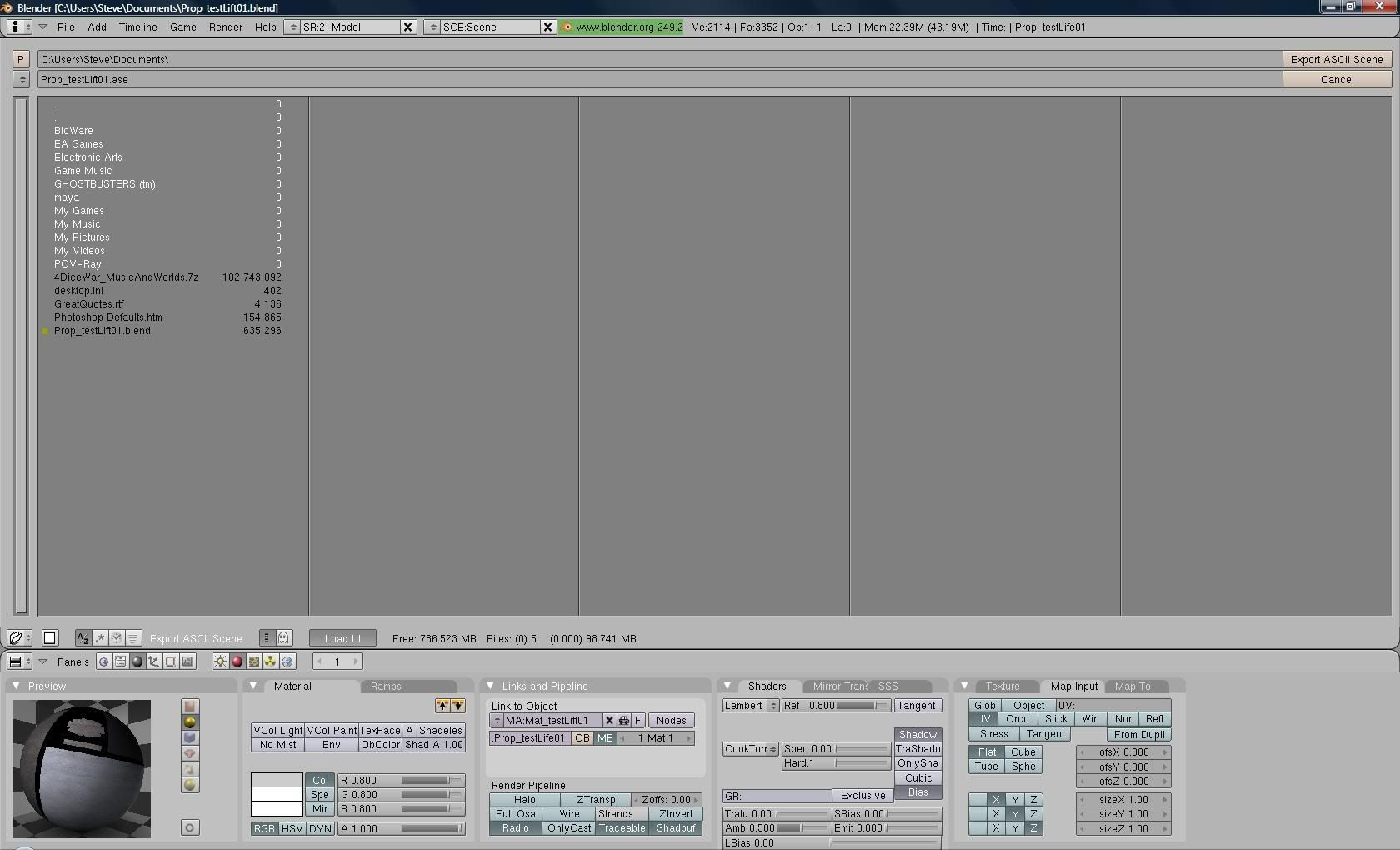Open the CookTorr specular shader dropdown

(x=750, y=749)
